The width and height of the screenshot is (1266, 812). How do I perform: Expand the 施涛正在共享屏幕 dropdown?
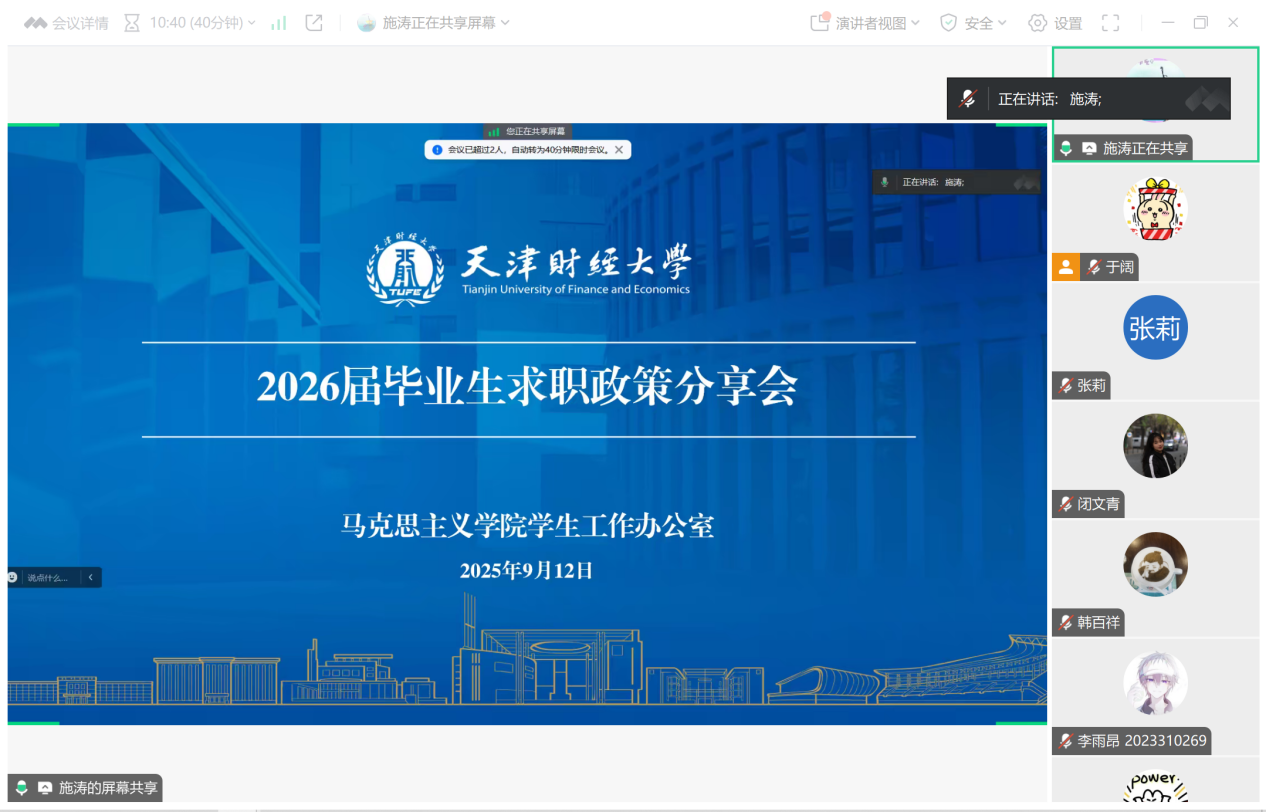(x=434, y=23)
